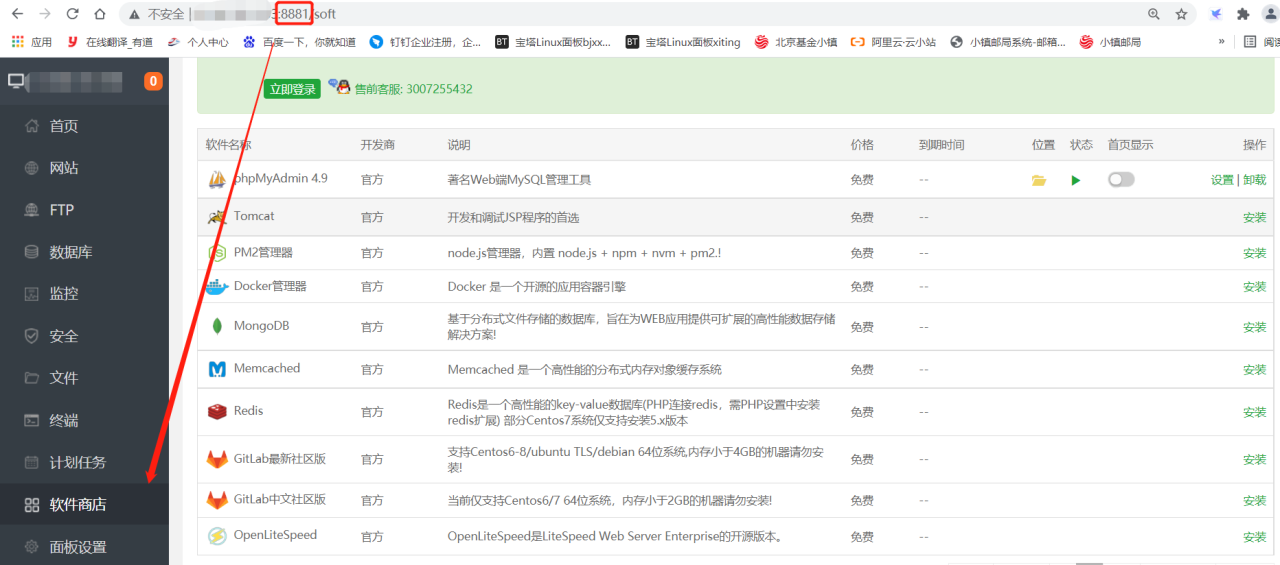Click the phpMyAdmin folder location icon
This screenshot has width=1280, height=565.
[x=1039, y=180]
